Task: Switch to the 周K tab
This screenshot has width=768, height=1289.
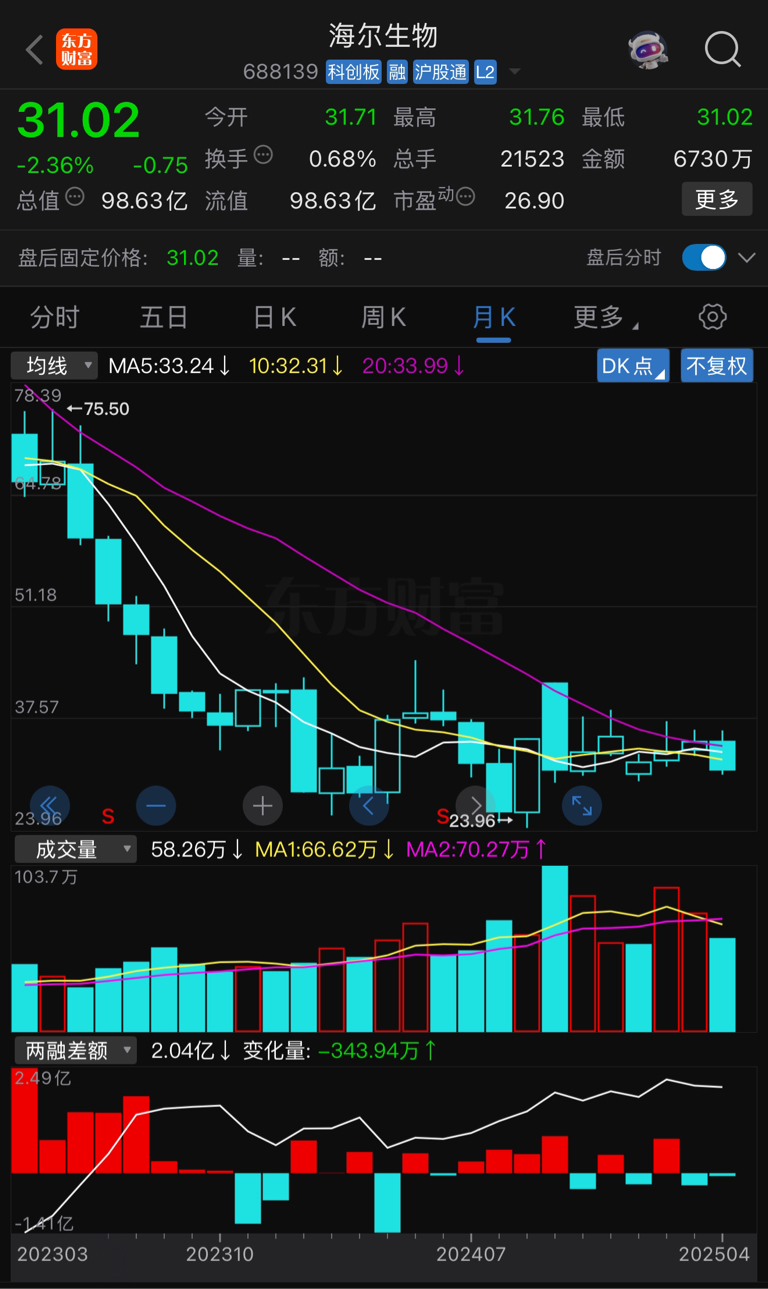Action: [383, 318]
